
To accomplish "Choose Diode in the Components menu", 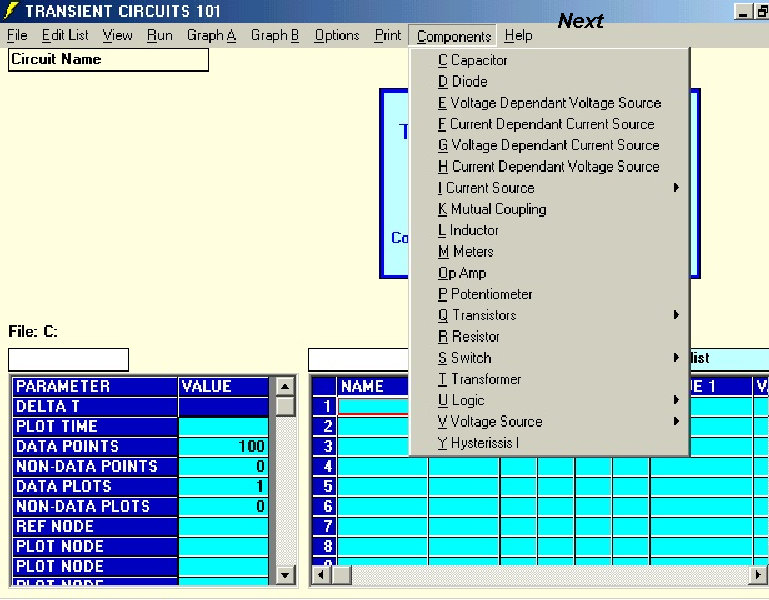I will pyautogui.click(x=462, y=81).
